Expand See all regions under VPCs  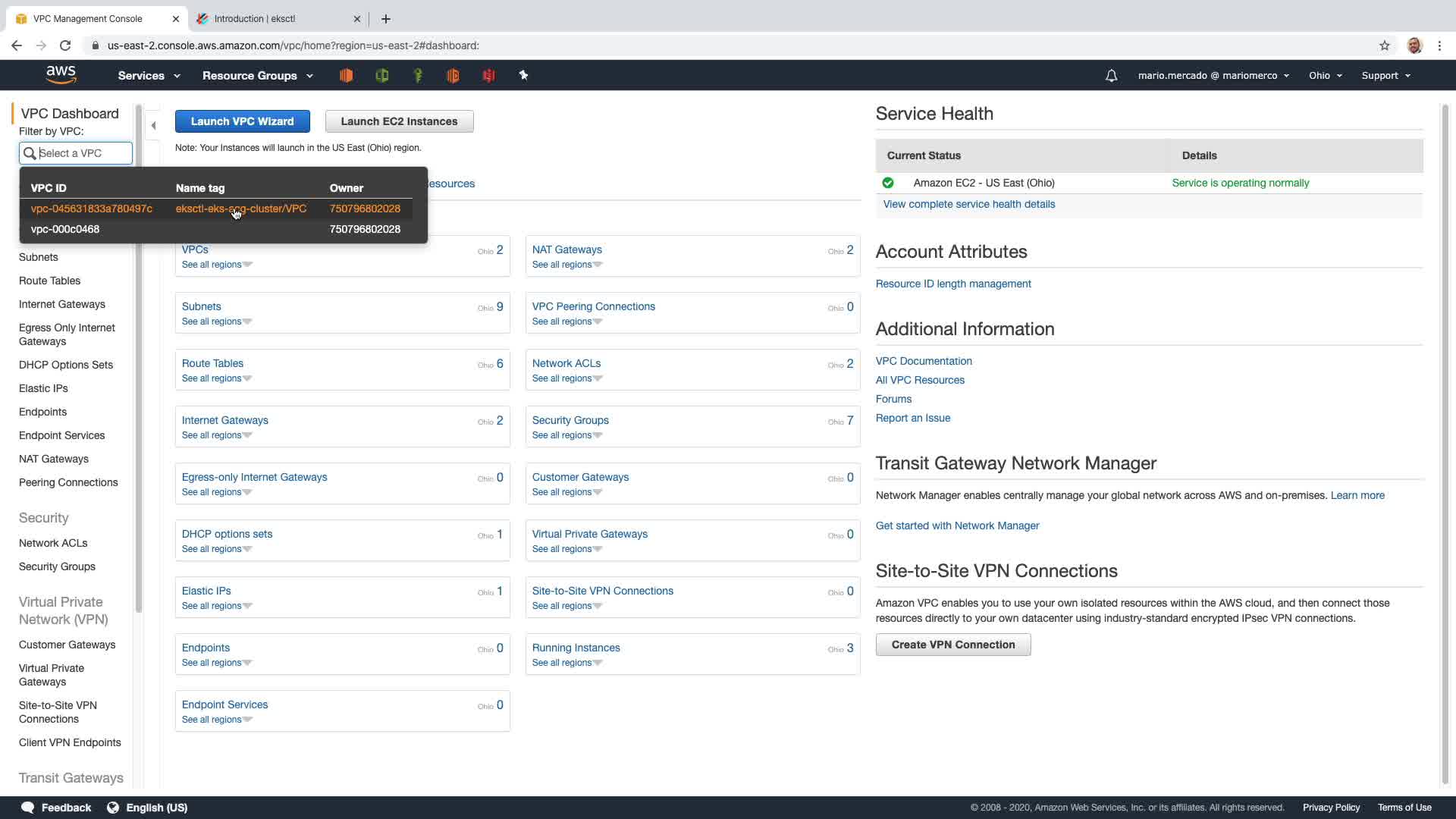pos(217,265)
